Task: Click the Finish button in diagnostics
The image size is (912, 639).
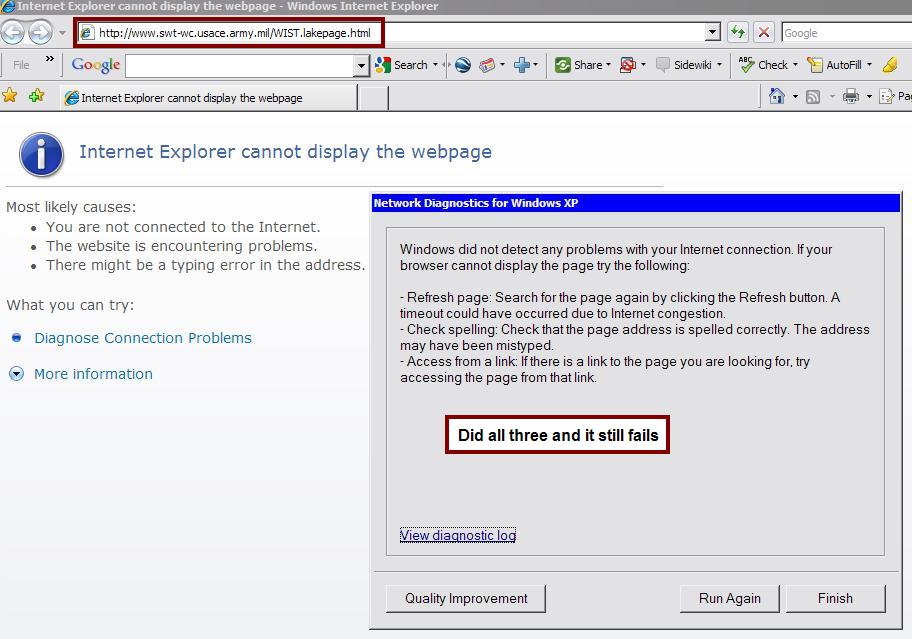Action: click(835, 598)
